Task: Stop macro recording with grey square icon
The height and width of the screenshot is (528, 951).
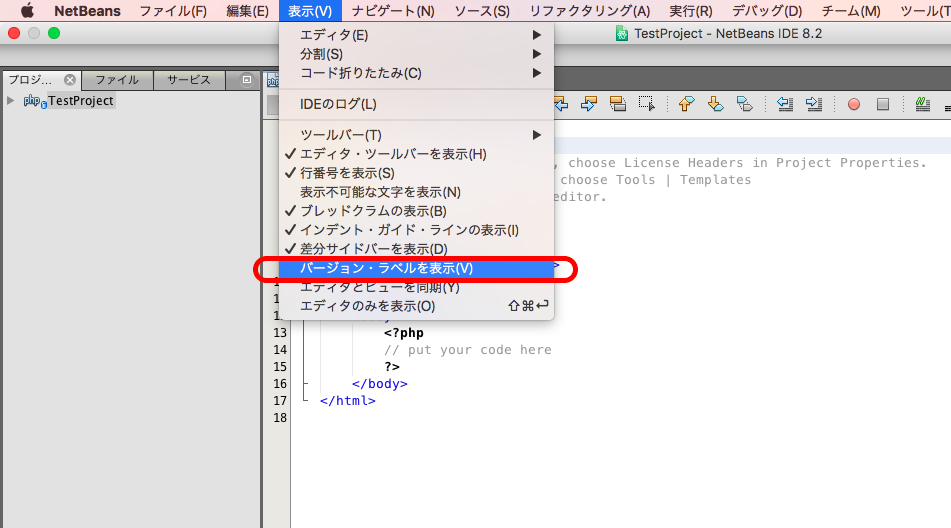Action: point(883,104)
